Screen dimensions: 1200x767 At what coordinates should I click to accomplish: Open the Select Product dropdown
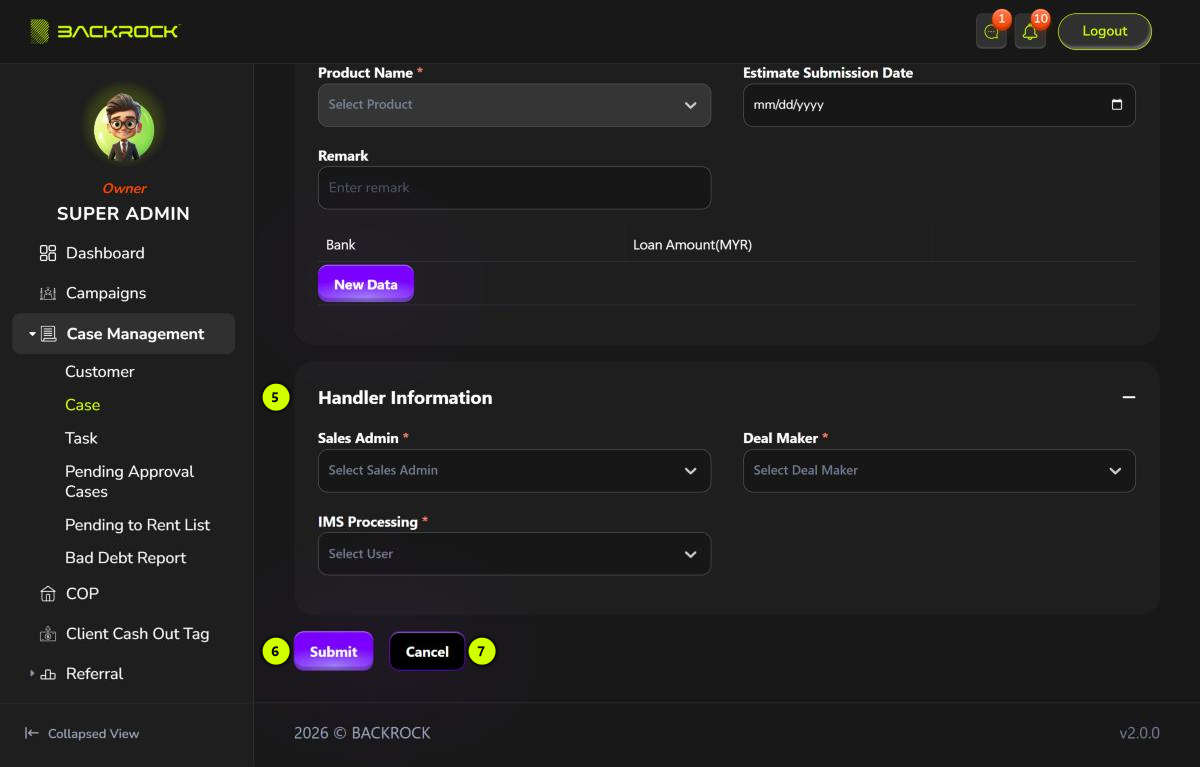[514, 105]
